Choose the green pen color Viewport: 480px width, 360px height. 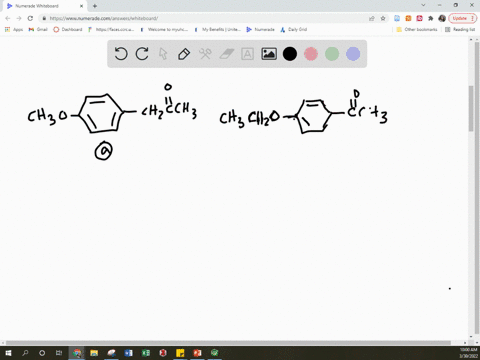pos(332,54)
